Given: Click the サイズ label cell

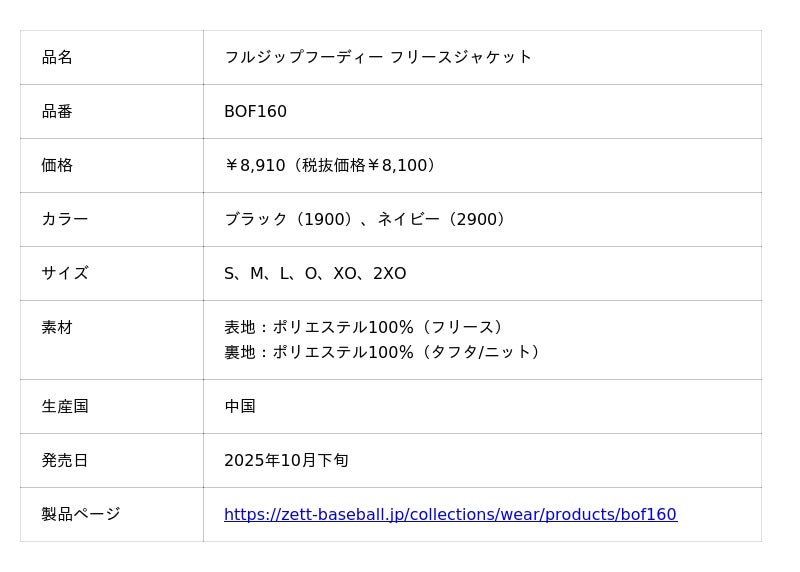Looking at the screenshot, I should [x=65, y=273].
